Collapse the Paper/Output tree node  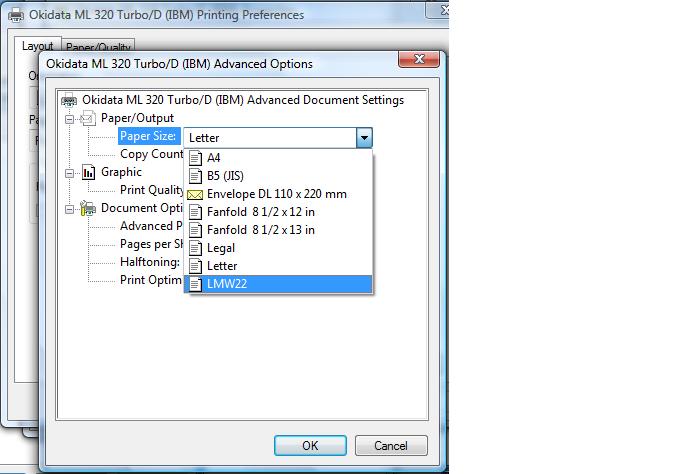pyautogui.click(x=70, y=118)
